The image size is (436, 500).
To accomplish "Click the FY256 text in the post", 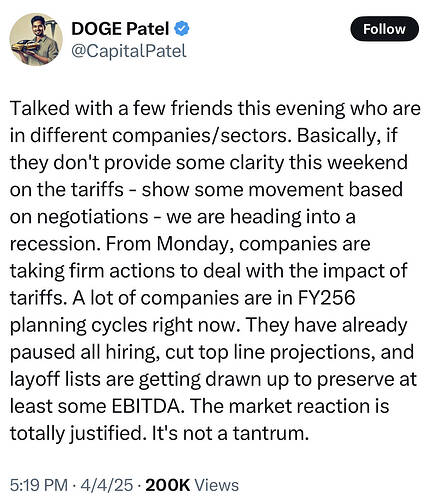I will [x=326, y=298].
